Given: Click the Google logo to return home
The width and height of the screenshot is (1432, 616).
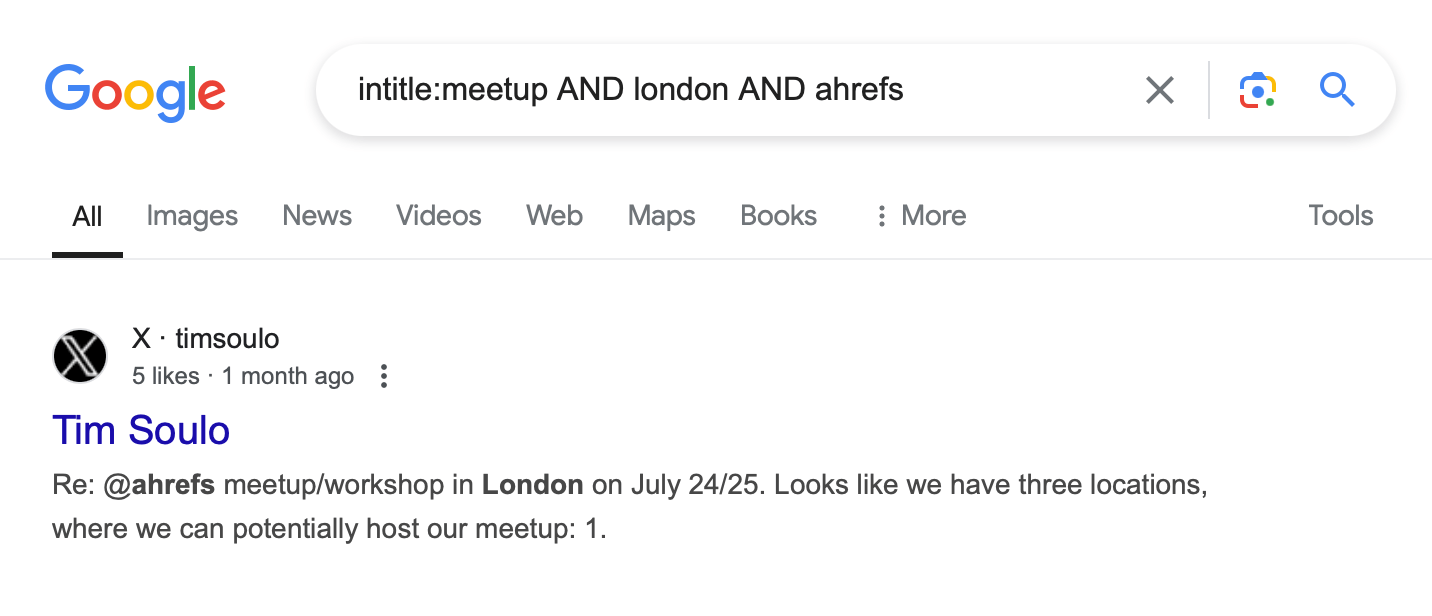Looking at the screenshot, I should click(134, 91).
